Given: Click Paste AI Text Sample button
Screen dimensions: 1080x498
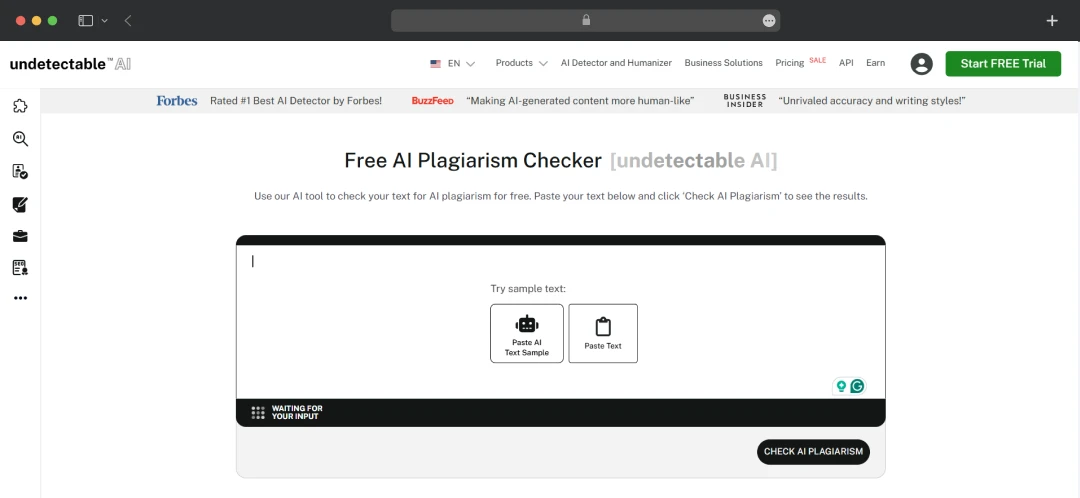Looking at the screenshot, I should point(527,333).
